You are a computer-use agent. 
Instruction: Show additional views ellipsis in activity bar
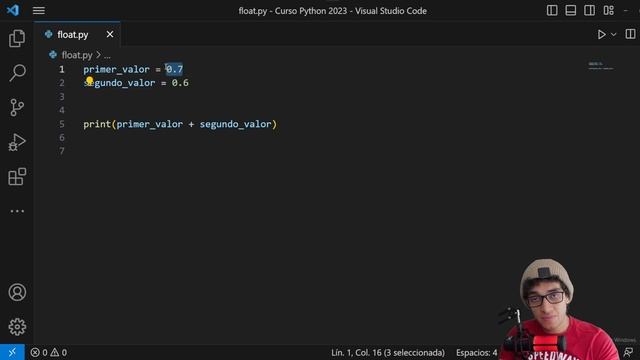pyautogui.click(x=17, y=211)
